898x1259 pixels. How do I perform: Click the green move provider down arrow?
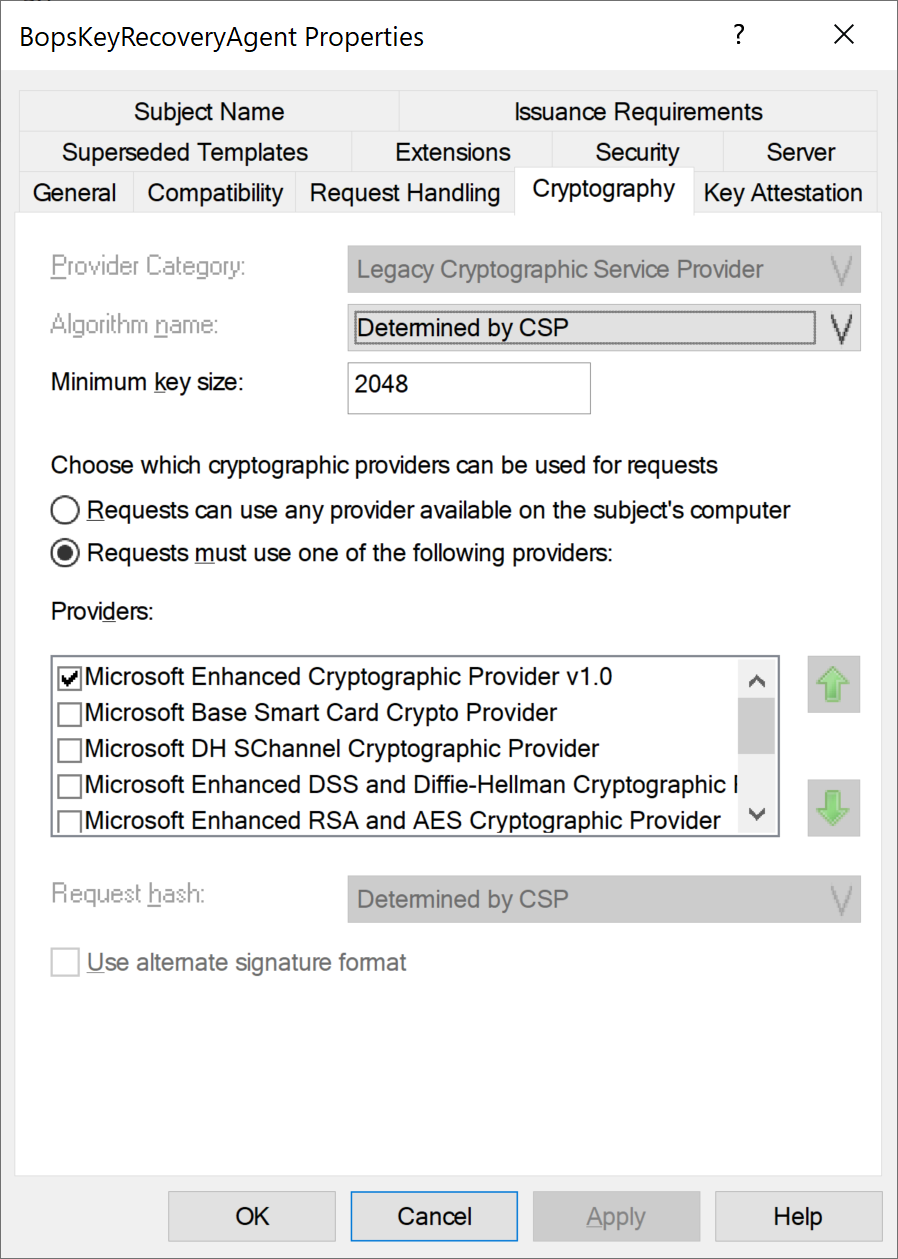click(833, 808)
